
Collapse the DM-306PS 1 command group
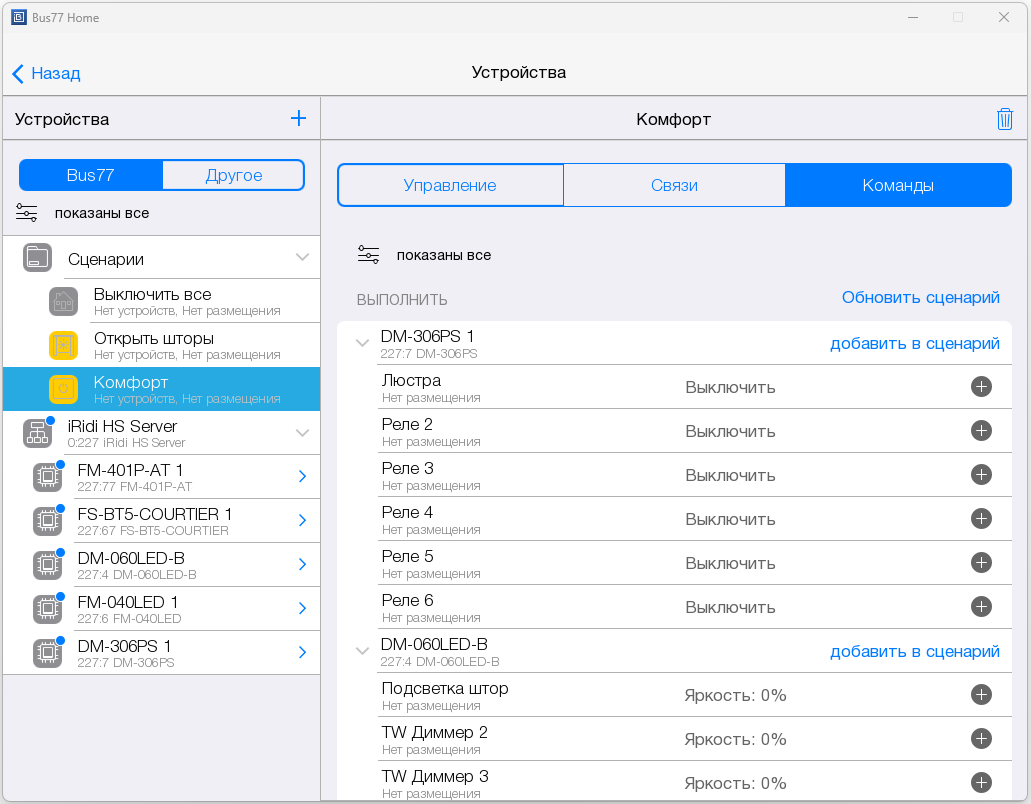click(x=362, y=343)
